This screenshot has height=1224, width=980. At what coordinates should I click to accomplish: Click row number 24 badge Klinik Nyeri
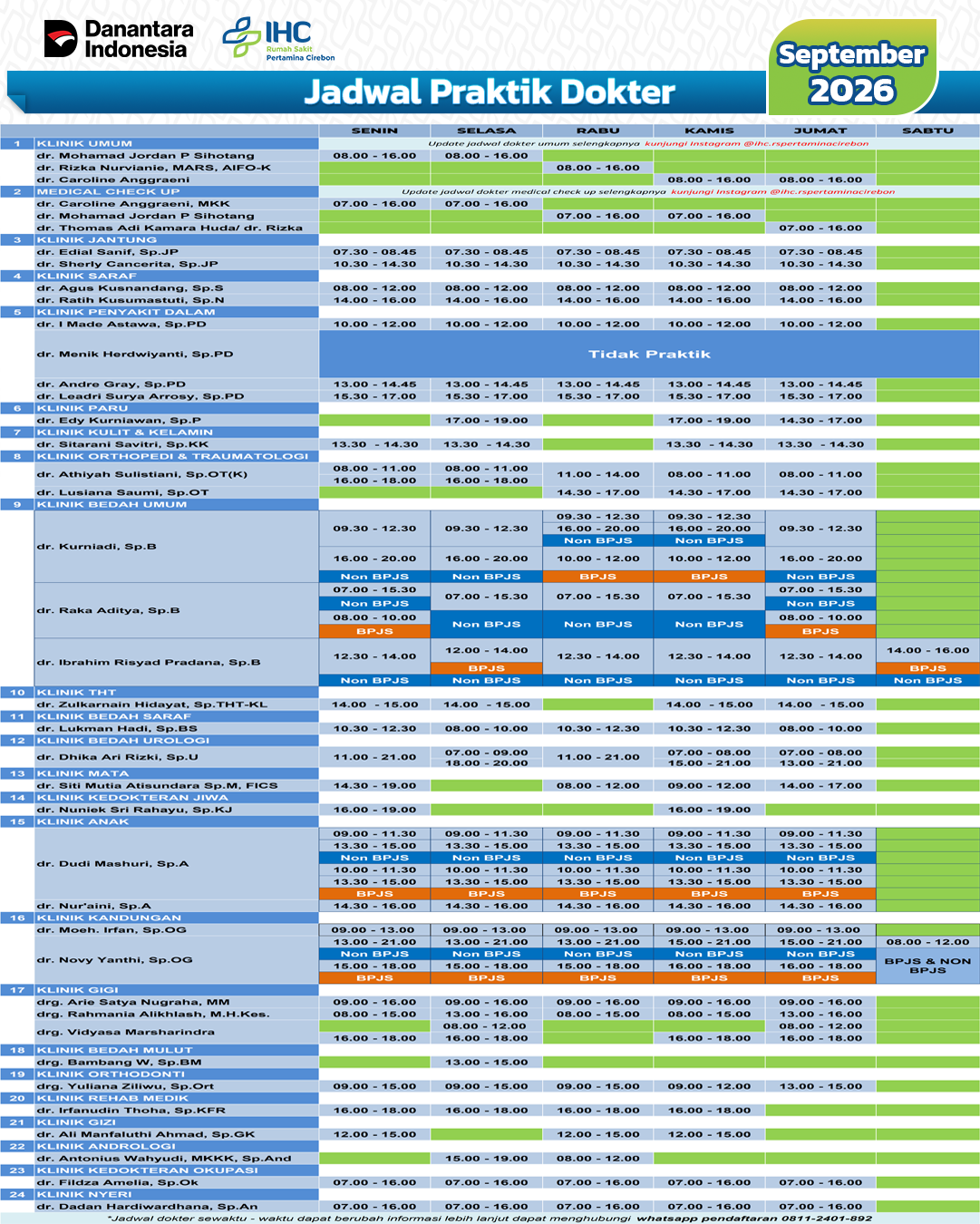click(x=17, y=1195)
